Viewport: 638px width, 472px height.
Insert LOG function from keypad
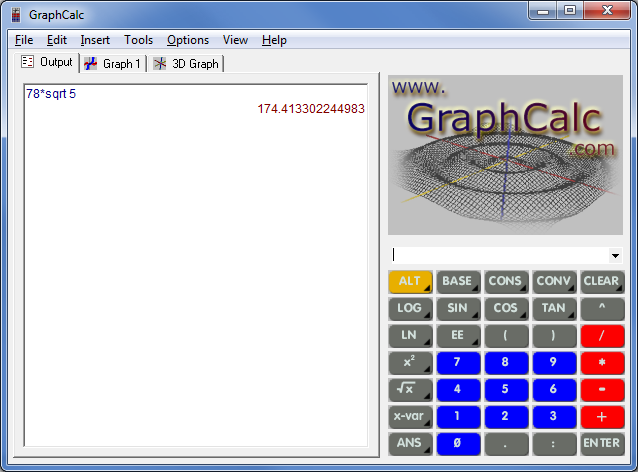point(410,308)
